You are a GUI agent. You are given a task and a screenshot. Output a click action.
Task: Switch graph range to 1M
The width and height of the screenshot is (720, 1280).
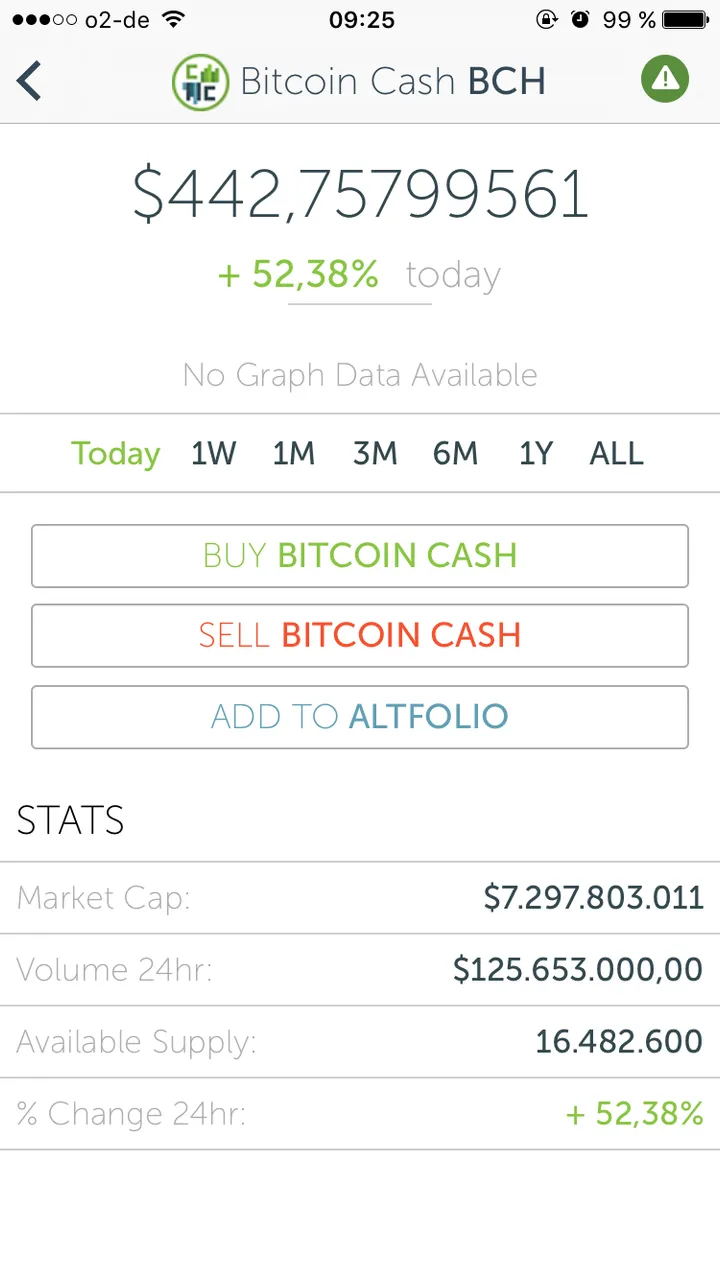[x=294, y=454]
